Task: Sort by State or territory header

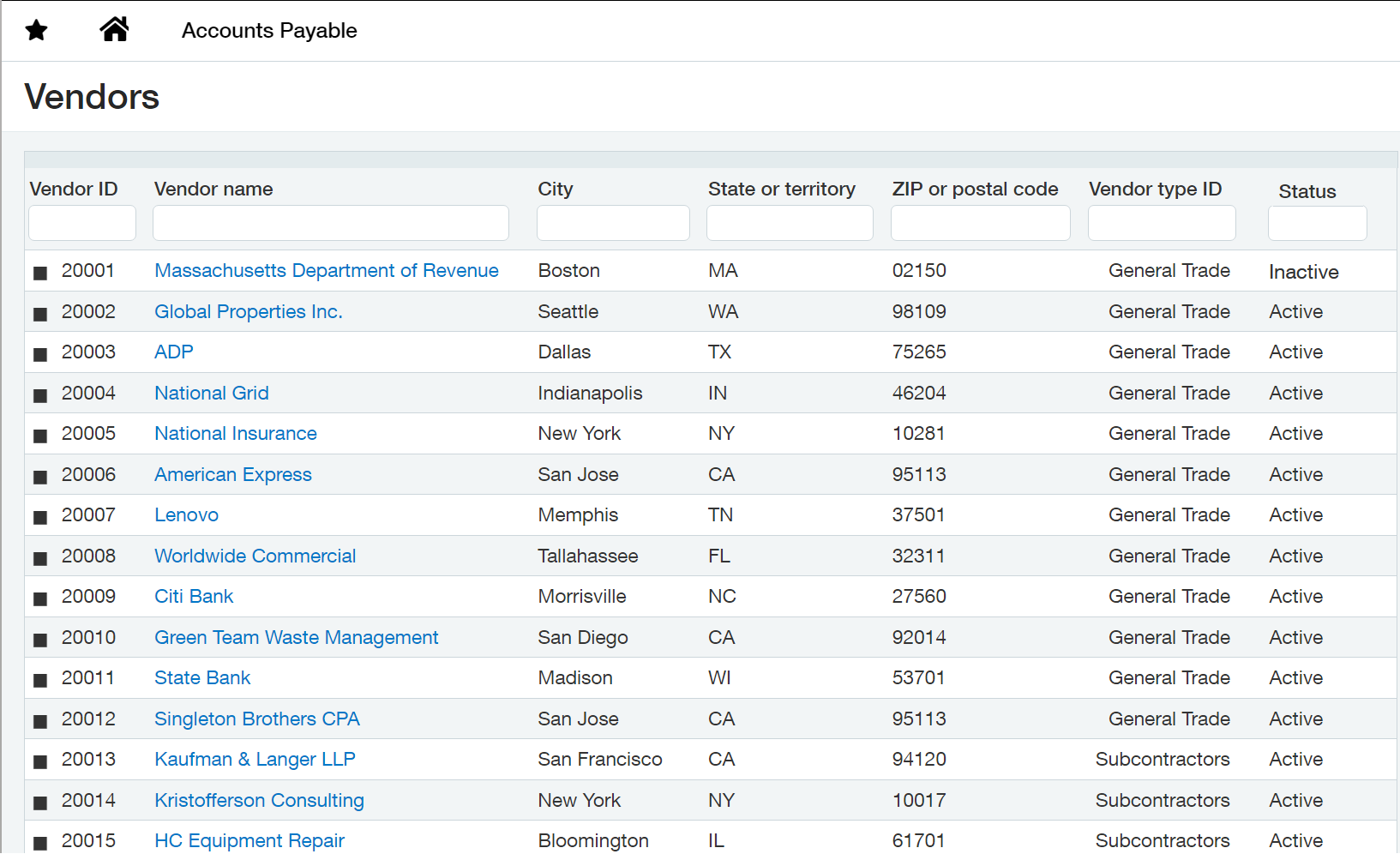Action: (x=782, y=189)
